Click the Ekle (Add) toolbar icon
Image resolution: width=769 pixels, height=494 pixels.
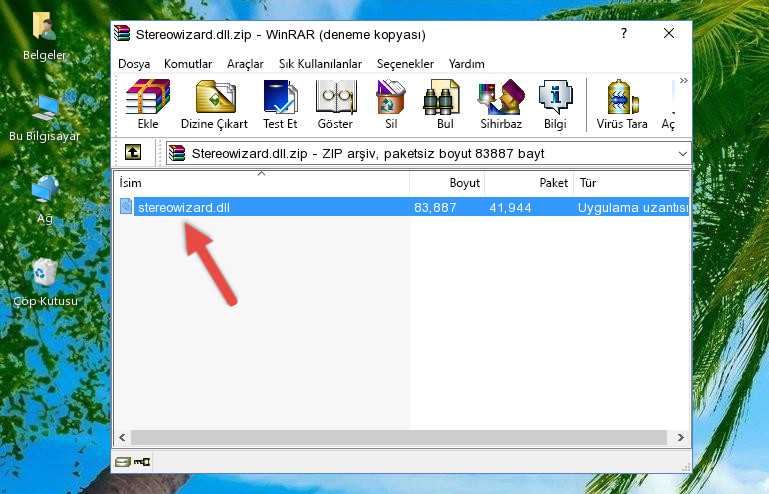pyautogui.click(x=148, y=104)
